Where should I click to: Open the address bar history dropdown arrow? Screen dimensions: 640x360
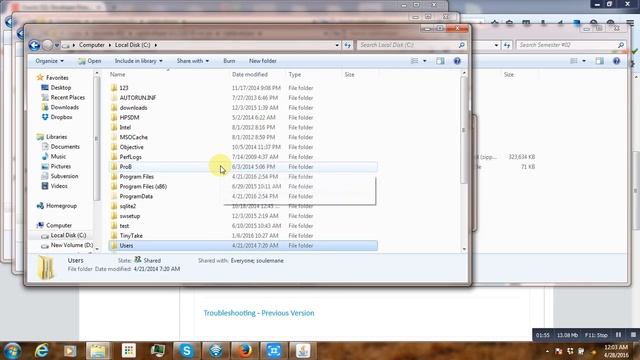(337, 45)
